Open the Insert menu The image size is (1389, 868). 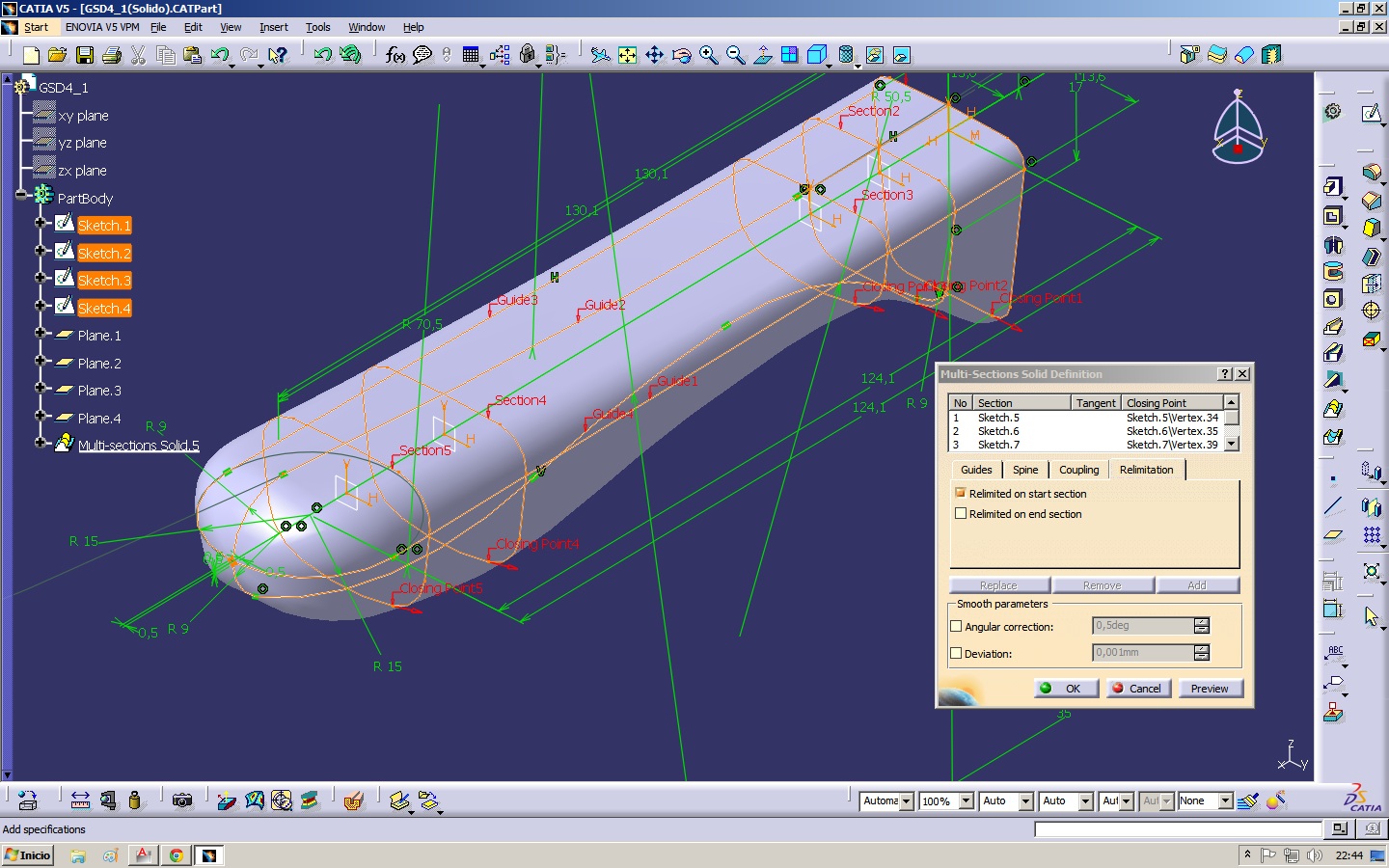[273, 27]
